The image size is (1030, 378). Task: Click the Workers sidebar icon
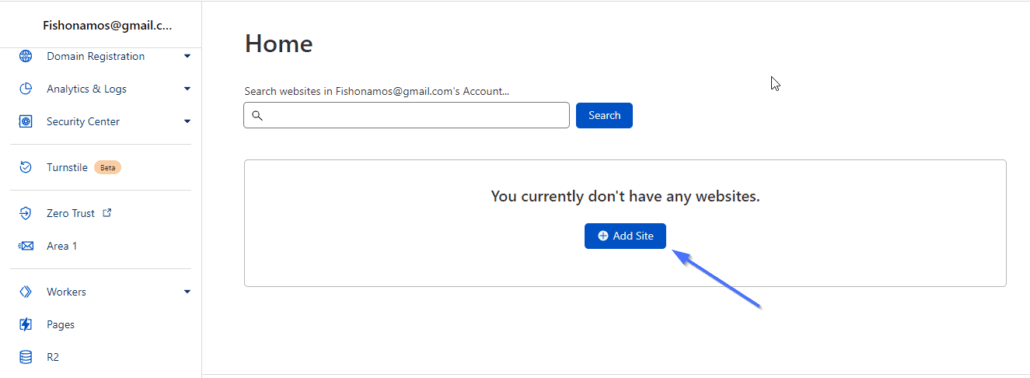point(26,292)
